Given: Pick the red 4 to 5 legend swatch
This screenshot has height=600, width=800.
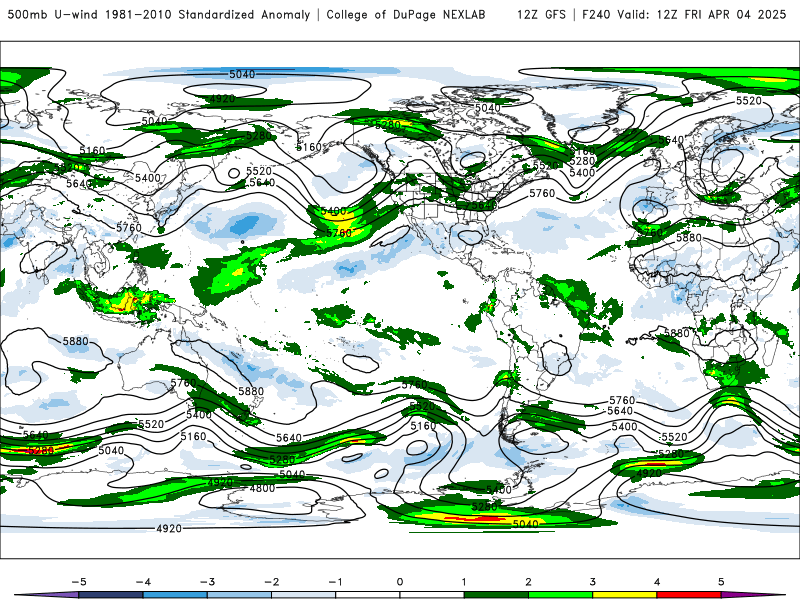Looking at the screenshot, I should click(x=690, y=595).
